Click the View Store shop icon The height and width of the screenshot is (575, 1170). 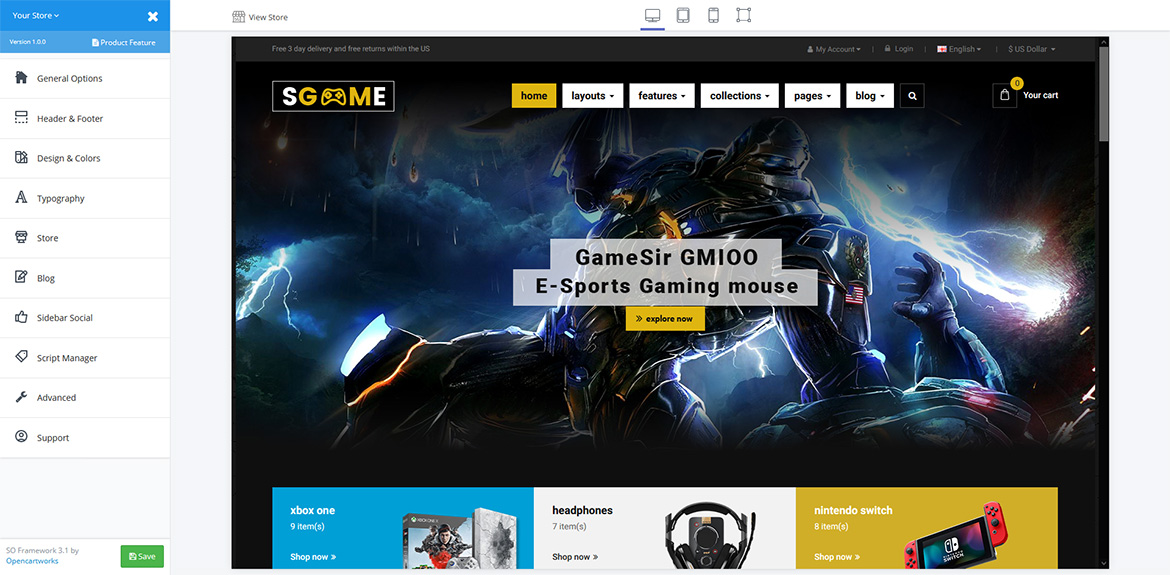(239, 16)
